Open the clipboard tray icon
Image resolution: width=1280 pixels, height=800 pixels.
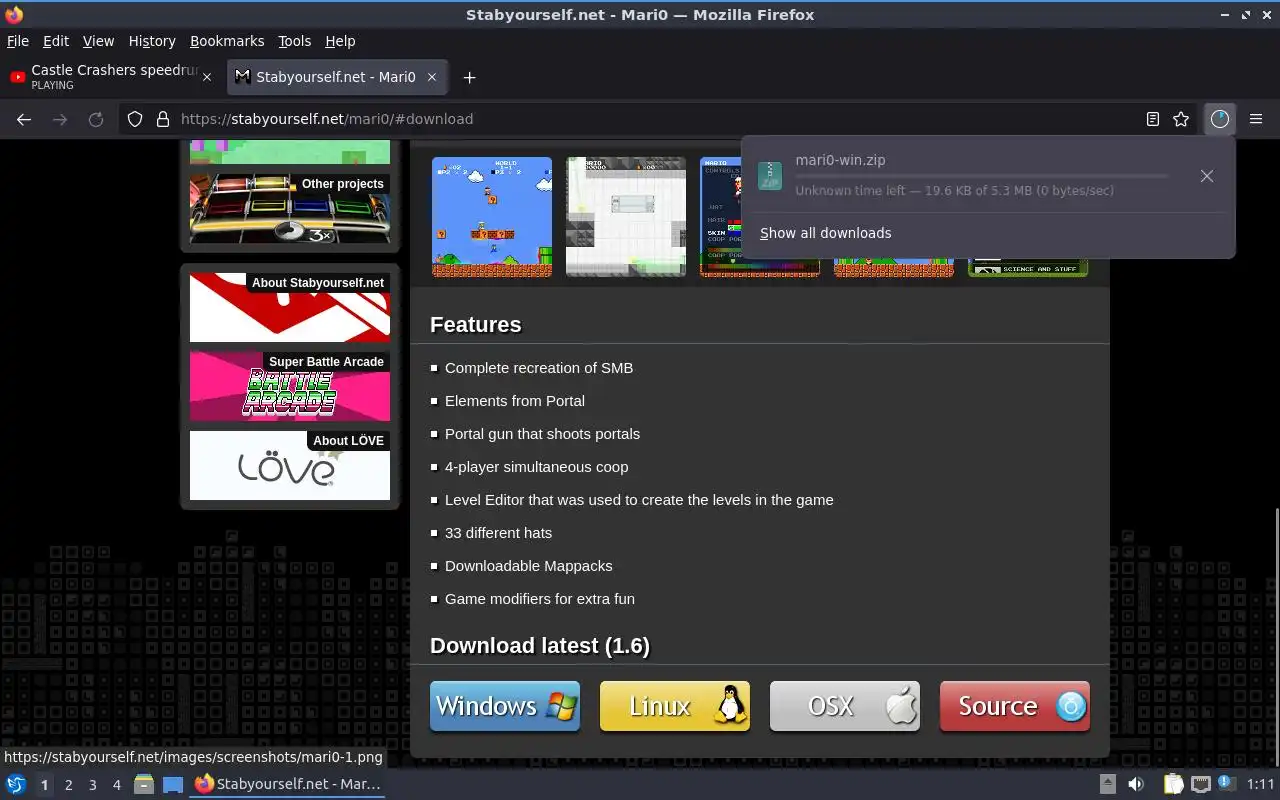coord(1174,784)
